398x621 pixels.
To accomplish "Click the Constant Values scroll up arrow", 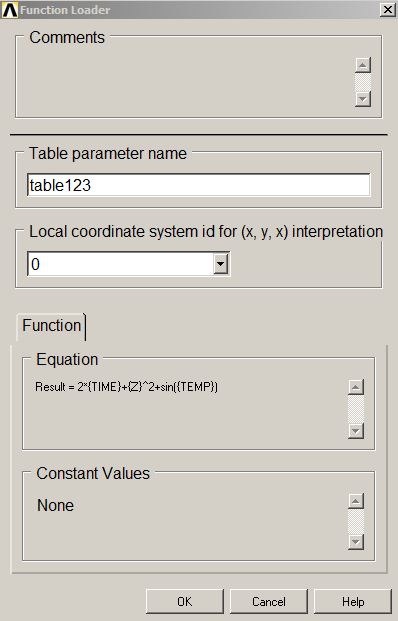I will [356, 501].
